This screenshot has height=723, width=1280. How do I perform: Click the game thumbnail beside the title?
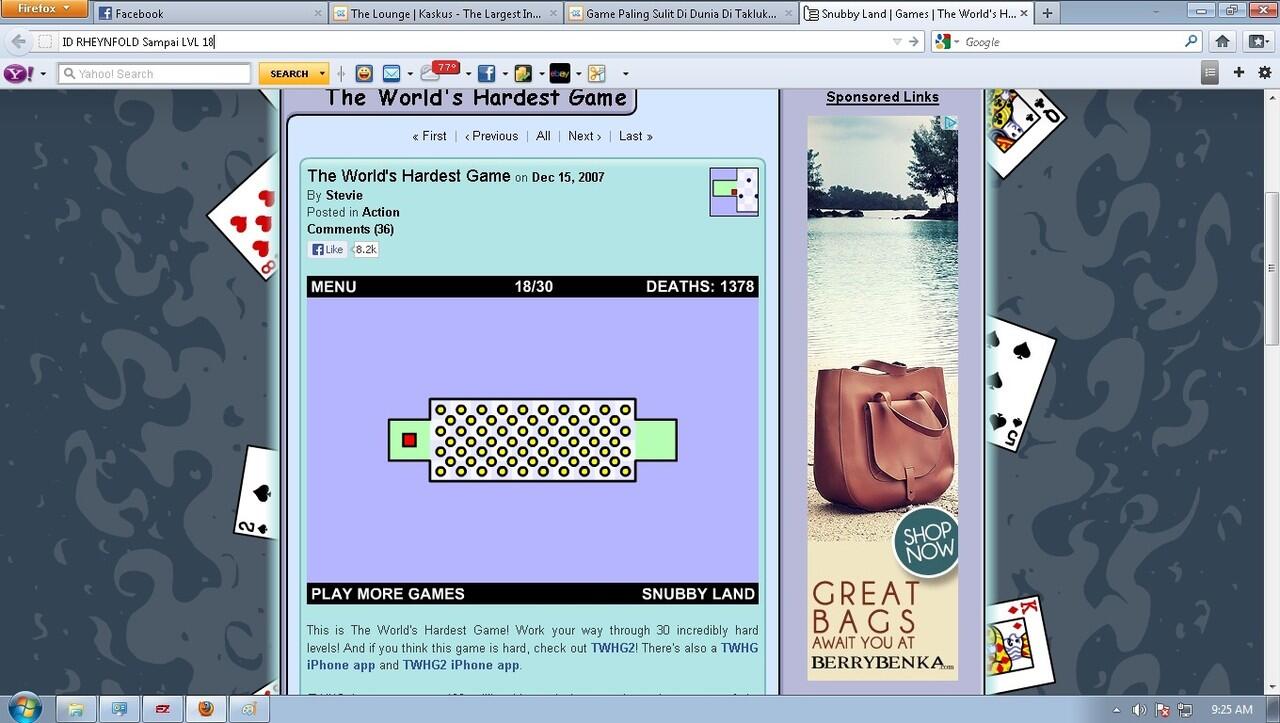734,192
